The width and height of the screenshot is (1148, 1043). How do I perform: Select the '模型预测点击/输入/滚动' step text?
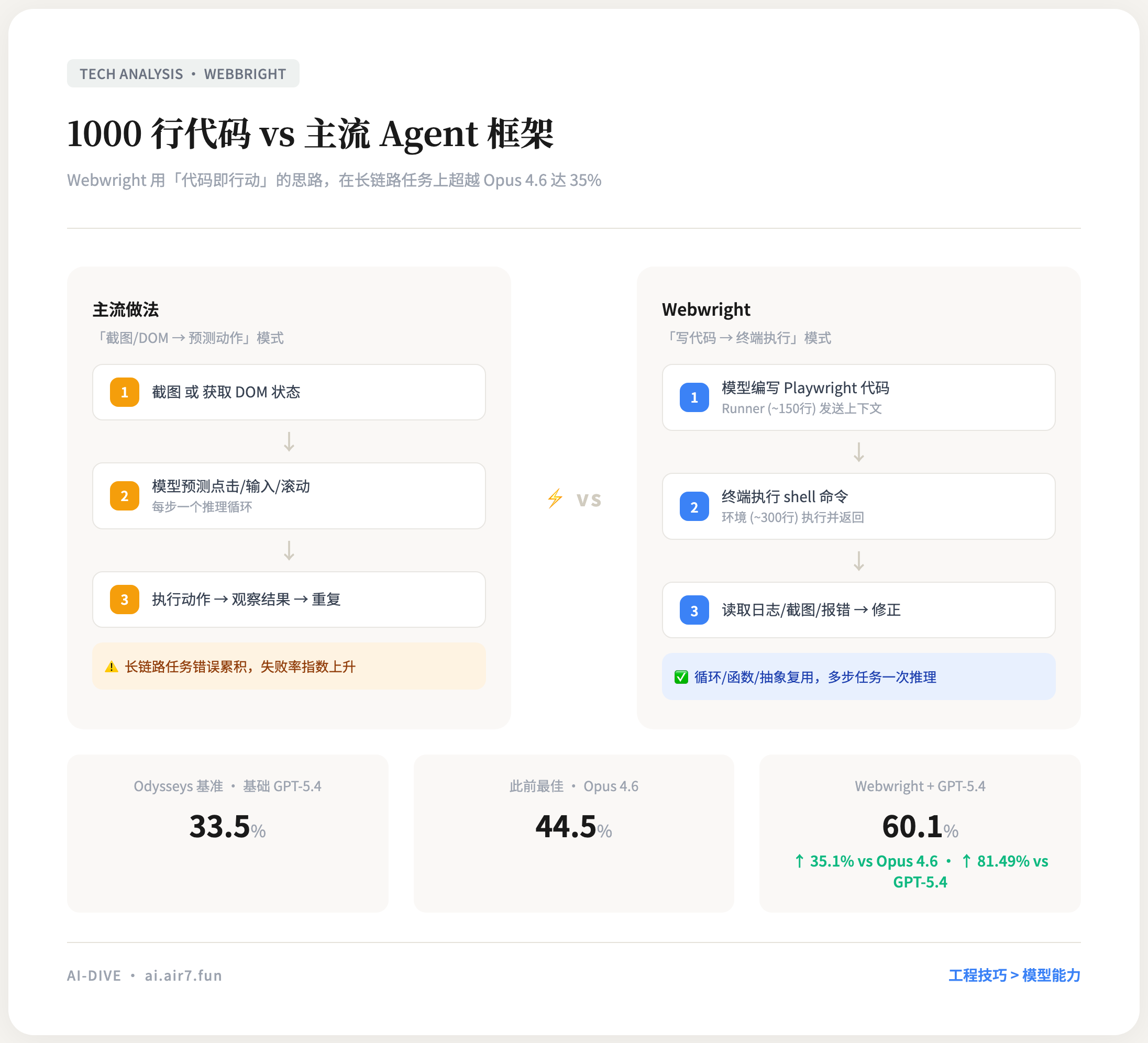[x=230, y=486]
